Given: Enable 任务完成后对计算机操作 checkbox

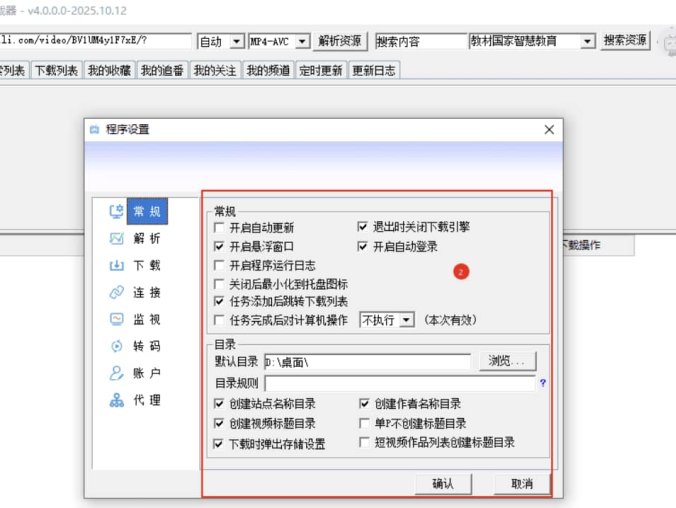Looking at the screenshot, I should click(x=219, y=320).
